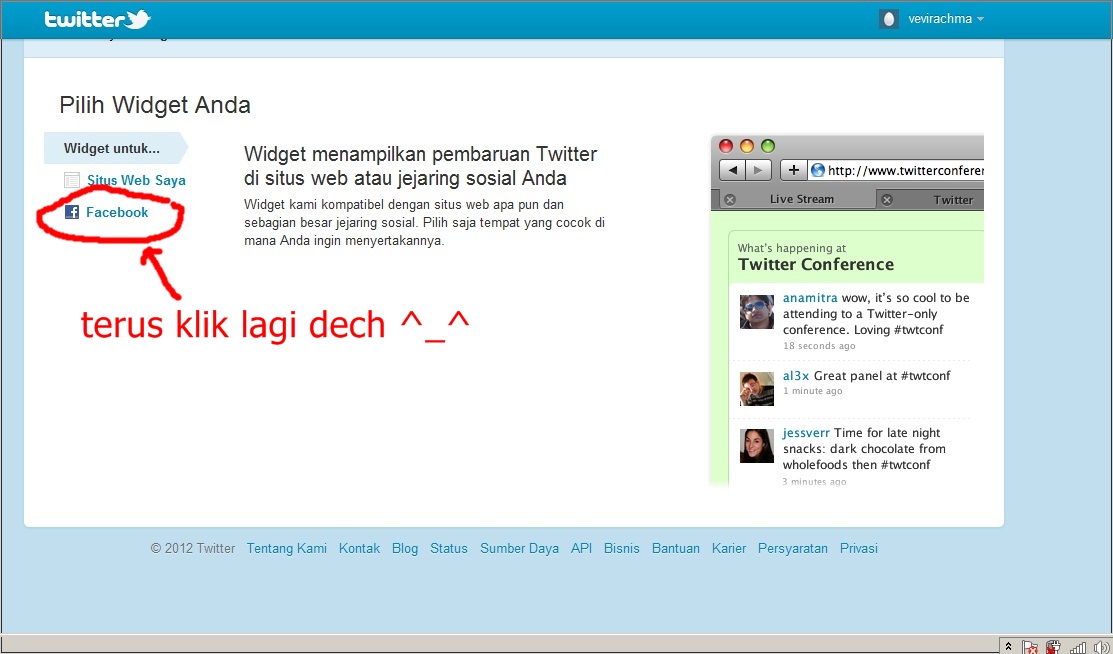Click jessverr's avatar thumbnail

click(x=757, y=446)
